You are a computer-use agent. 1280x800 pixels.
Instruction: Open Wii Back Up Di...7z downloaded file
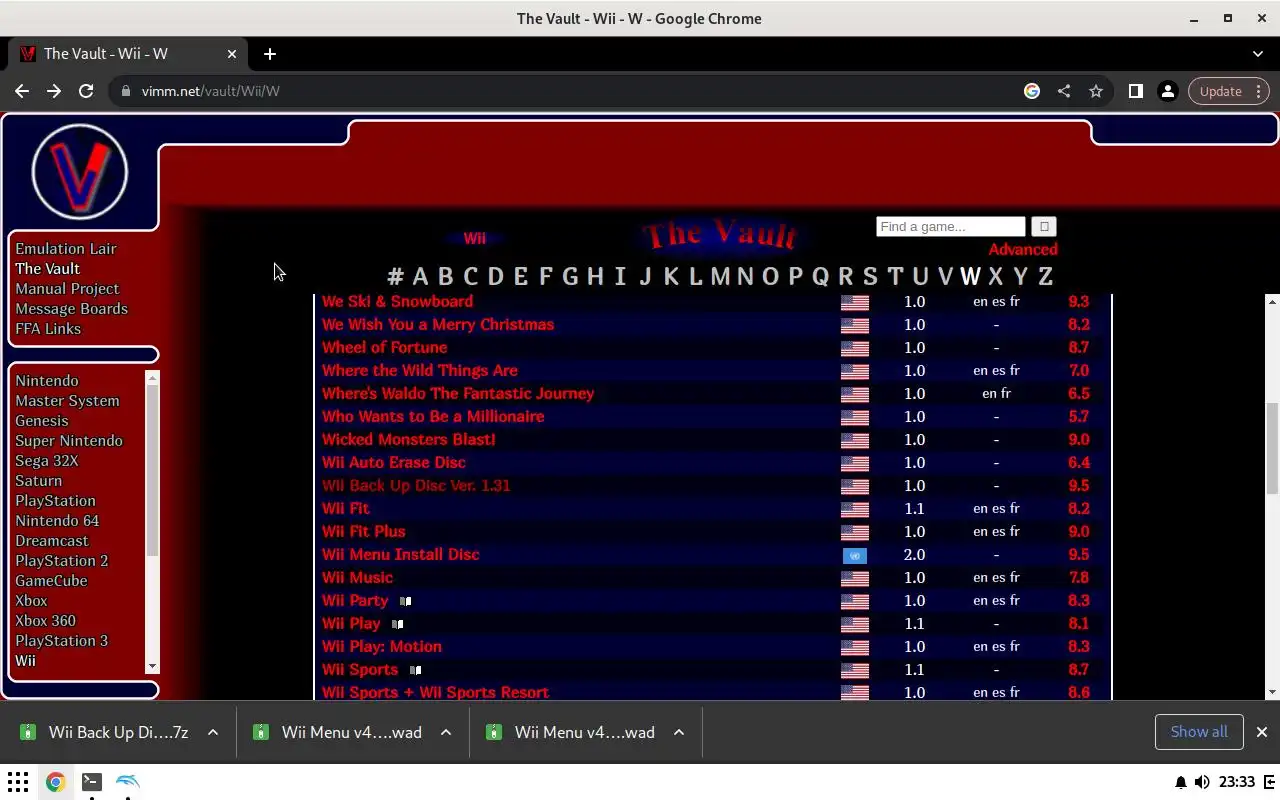118,732
